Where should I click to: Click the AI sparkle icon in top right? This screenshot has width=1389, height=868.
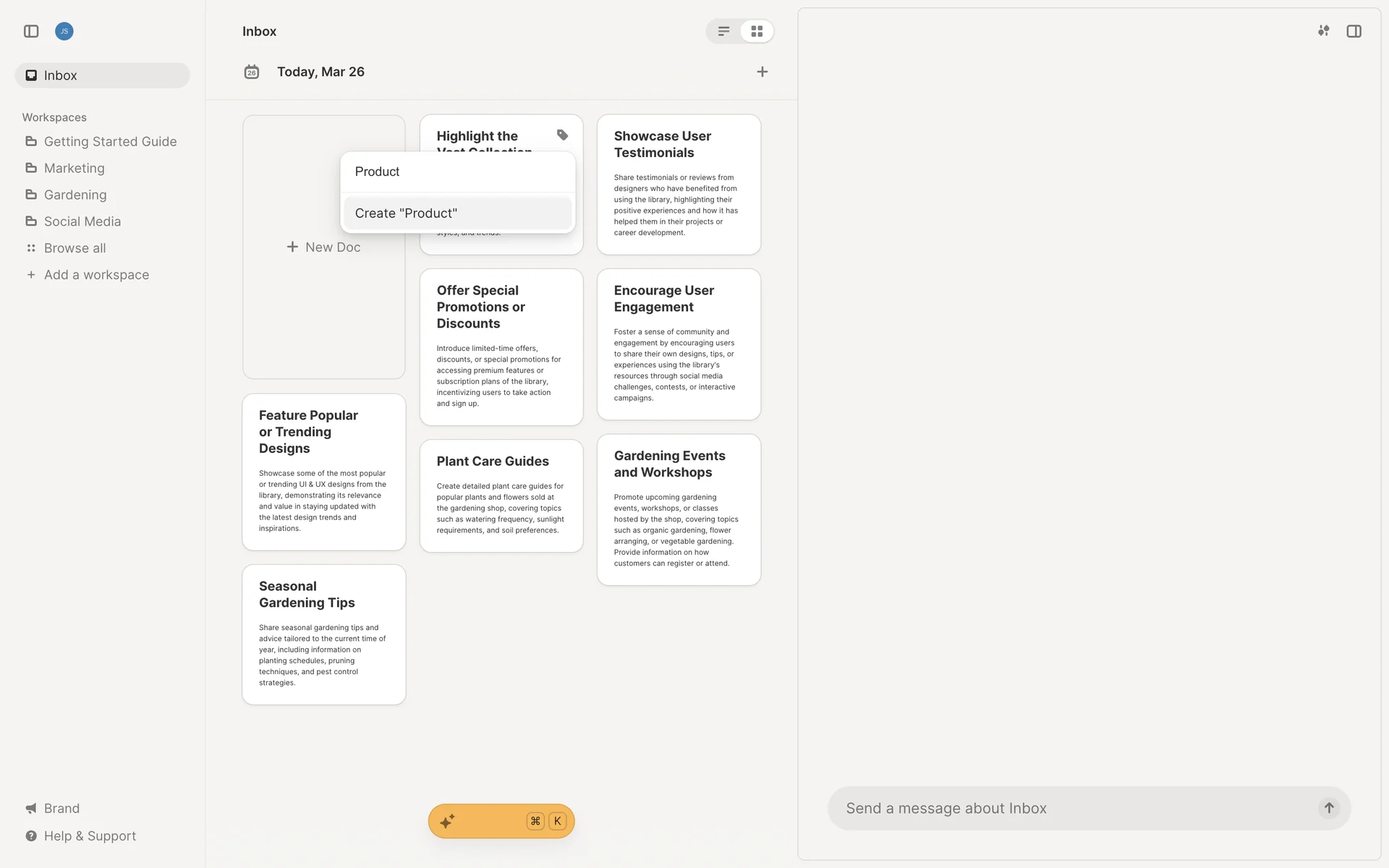point(1323,31)
